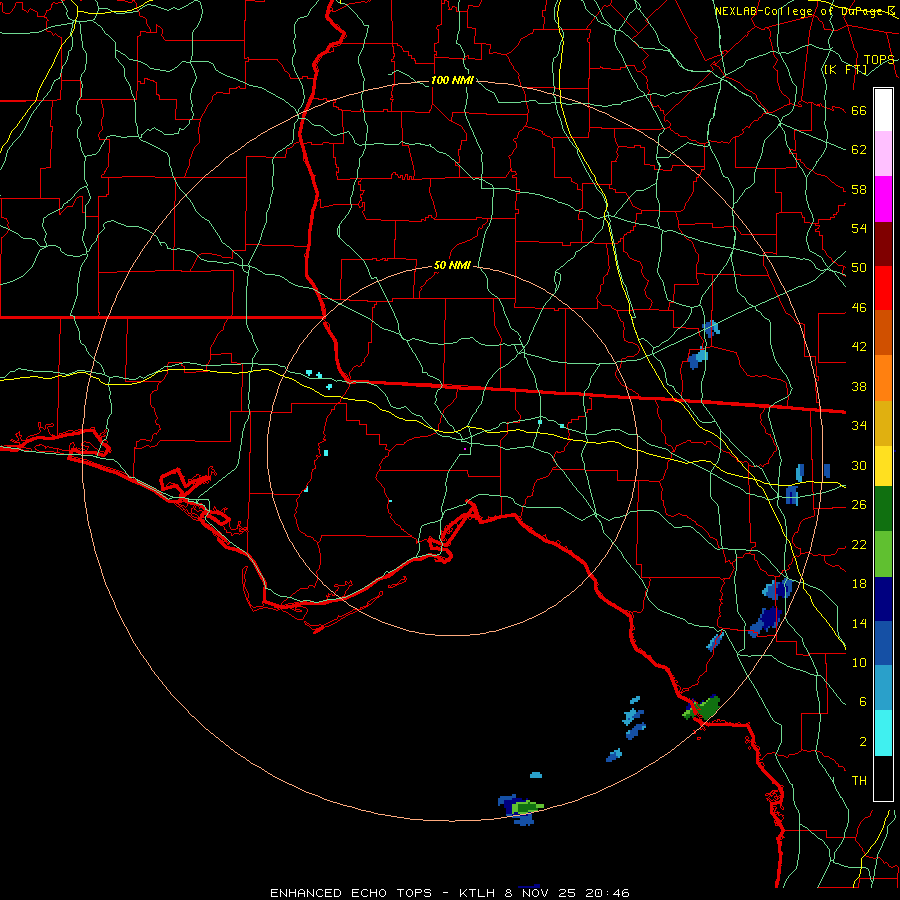Click the "[K FT]" units label
Screen dimensions: 900x900
coord(845,69)
